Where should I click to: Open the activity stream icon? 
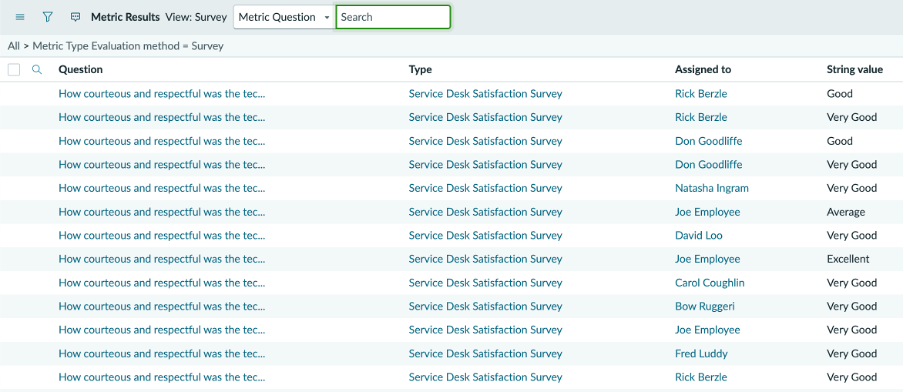pyautogui.click(x=75, y=17)
